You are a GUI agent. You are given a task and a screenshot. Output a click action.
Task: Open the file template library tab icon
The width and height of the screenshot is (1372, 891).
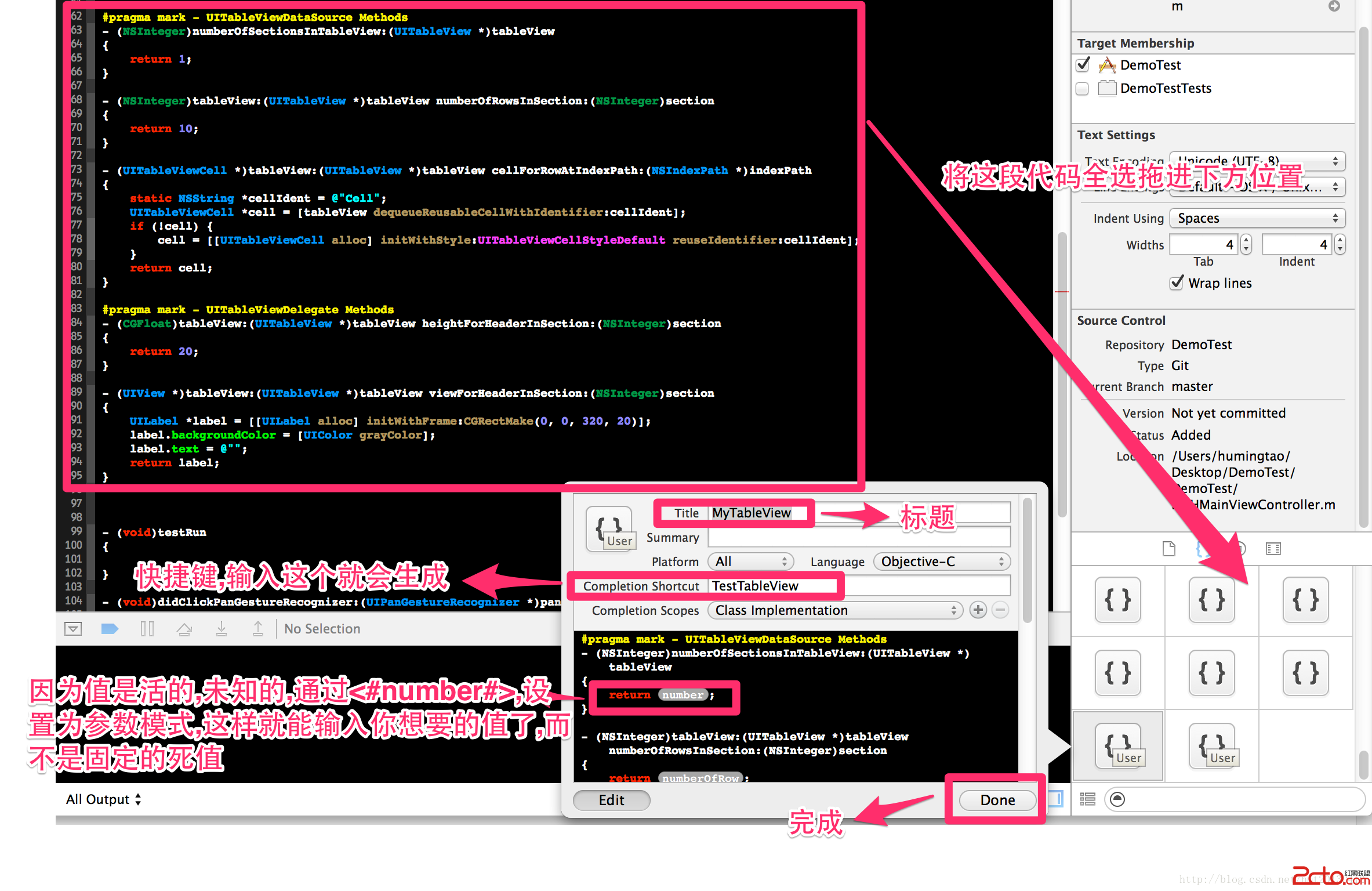coord(1169,549)
